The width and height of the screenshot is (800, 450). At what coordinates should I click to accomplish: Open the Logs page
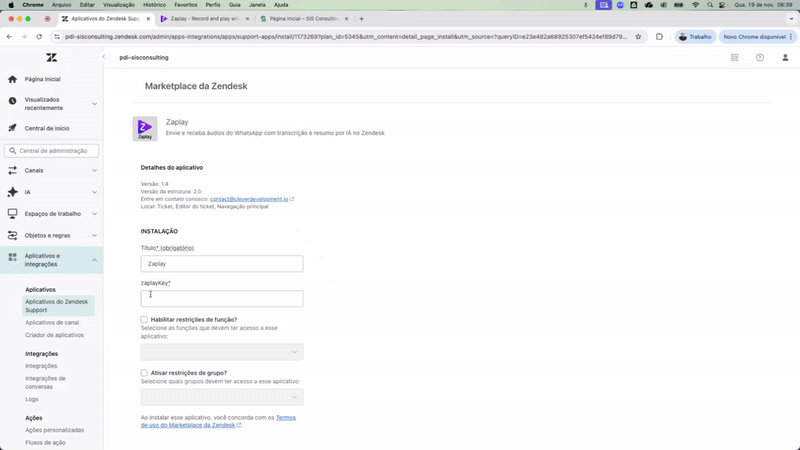[x=32, y=399]
